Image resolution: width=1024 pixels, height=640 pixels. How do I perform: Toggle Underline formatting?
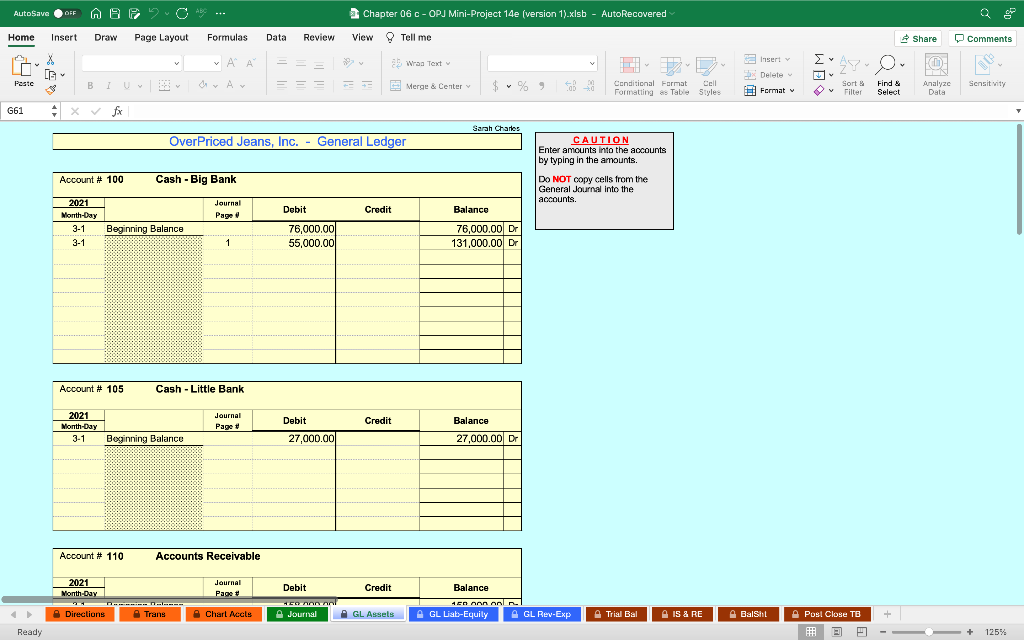tap(127, 86)
